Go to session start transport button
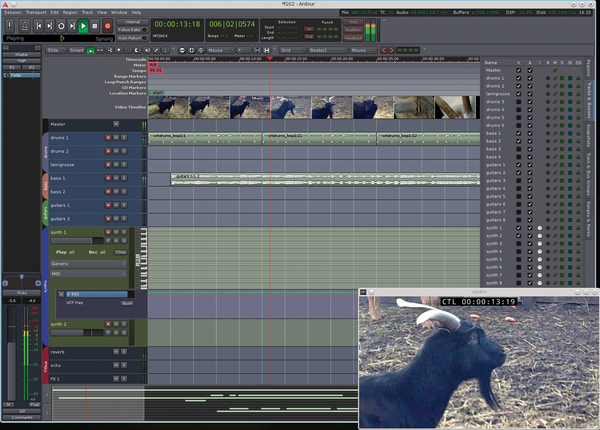Viewport: 600px width, 430px height. [x=39, y=26]
